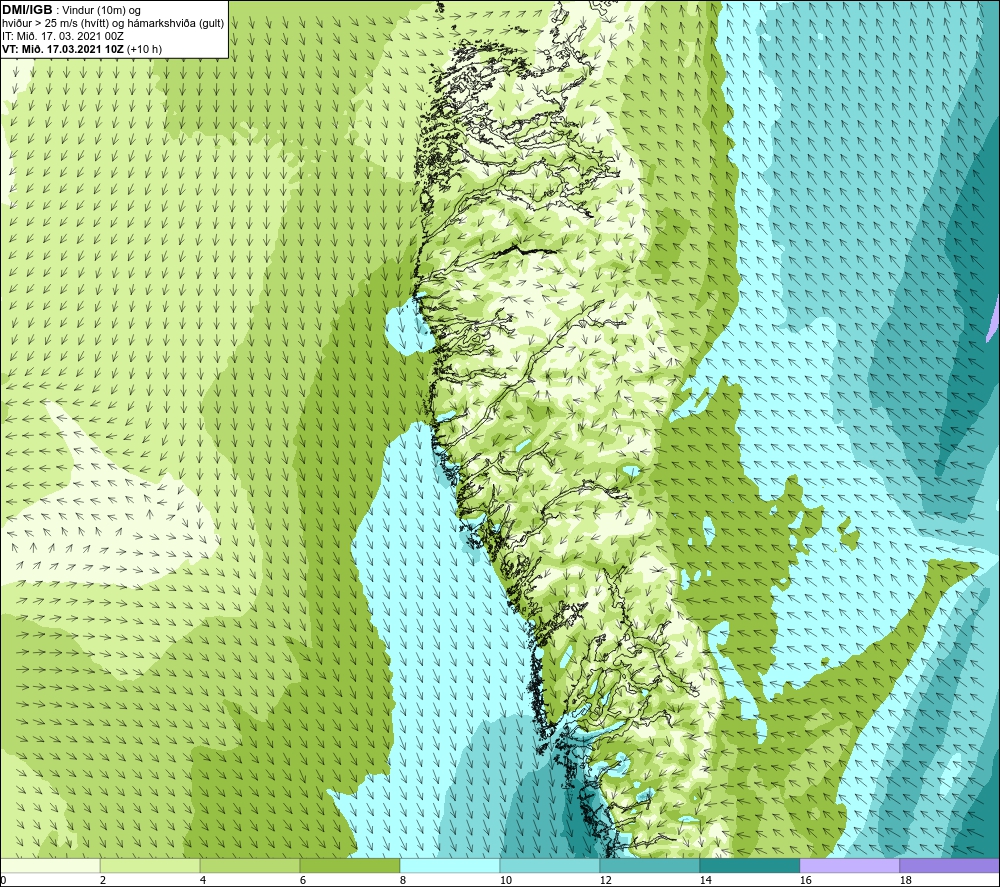Click the '8' label on the color scale
This screenshot has height=887, width=1000.
click(x=403, y=880)
